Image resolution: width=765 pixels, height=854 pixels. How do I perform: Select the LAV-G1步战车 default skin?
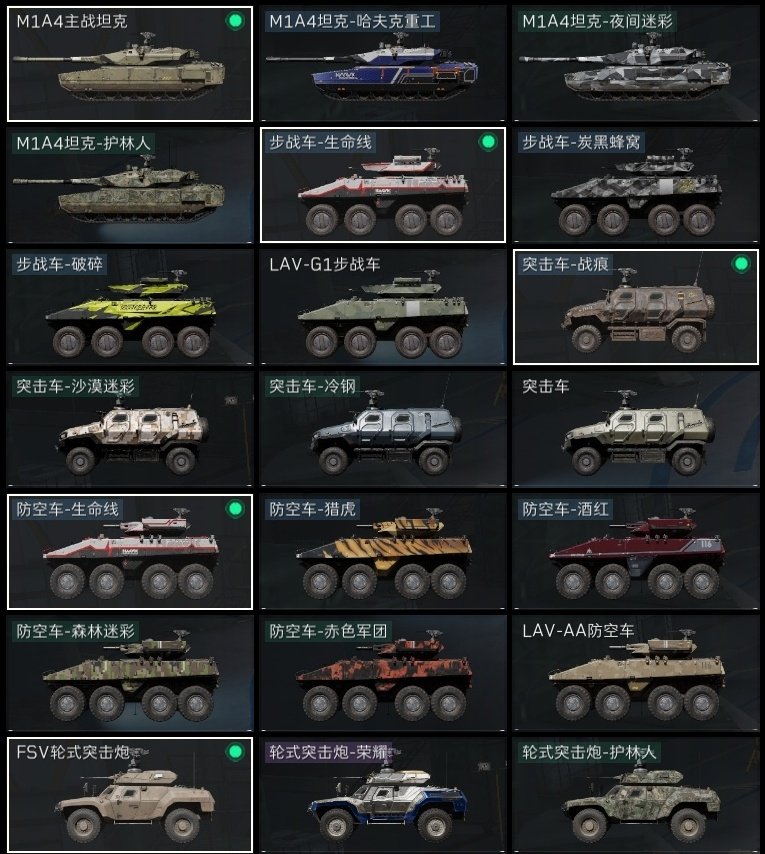(x=383, y=307)
